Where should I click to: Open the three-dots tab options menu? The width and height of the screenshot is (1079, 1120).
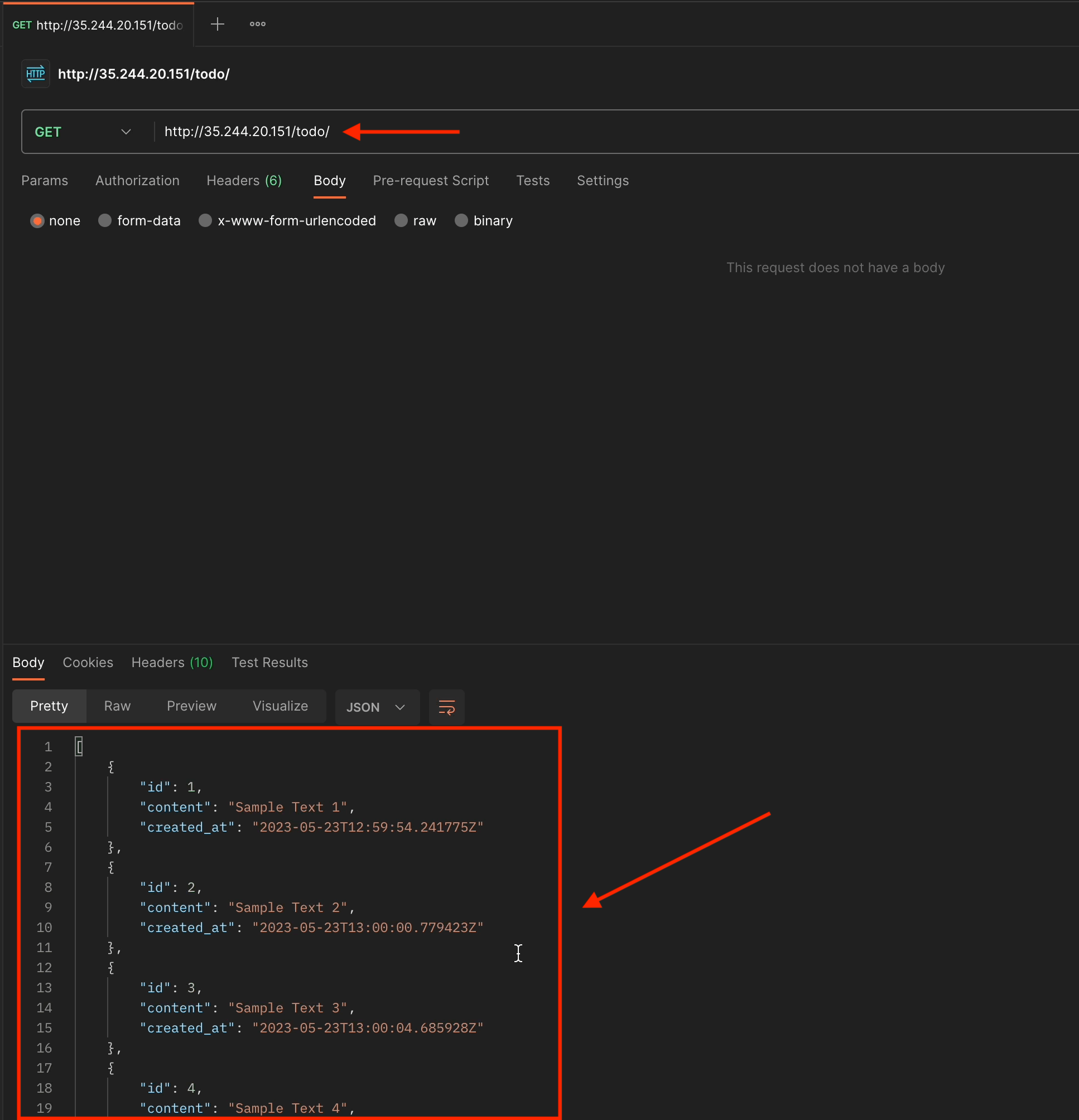(x=258, y=24)
